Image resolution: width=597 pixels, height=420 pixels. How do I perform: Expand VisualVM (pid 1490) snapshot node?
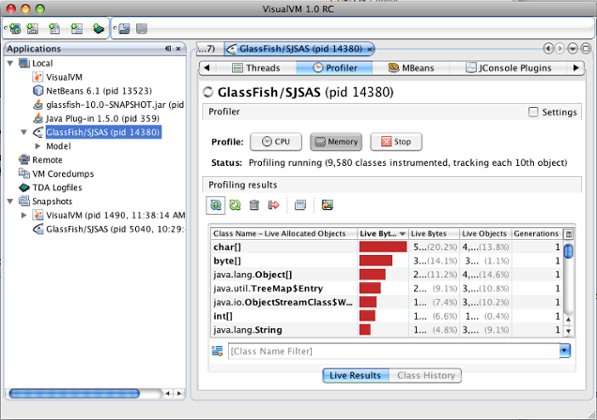[x=24, y=215]
